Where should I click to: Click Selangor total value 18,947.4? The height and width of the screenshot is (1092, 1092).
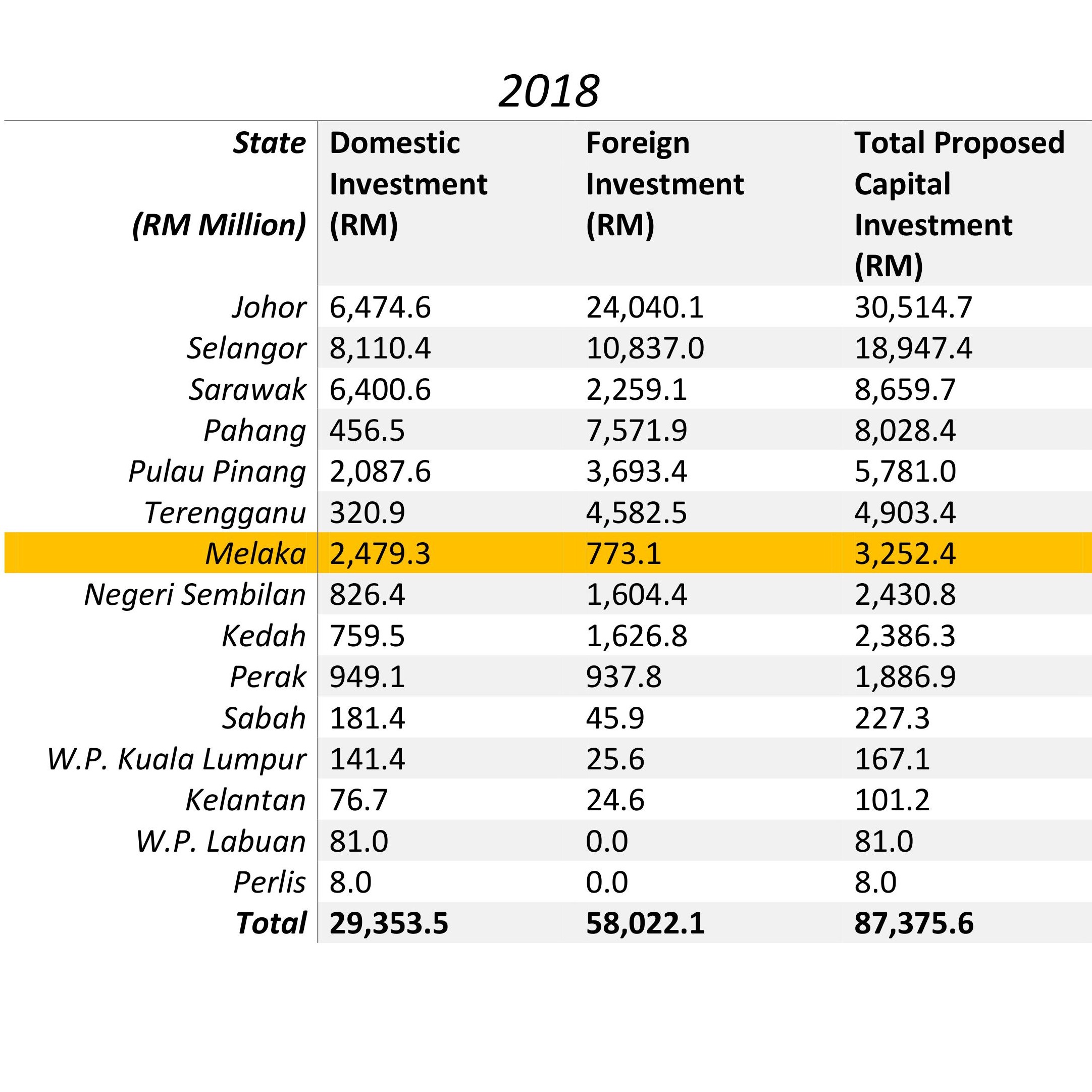913,348
